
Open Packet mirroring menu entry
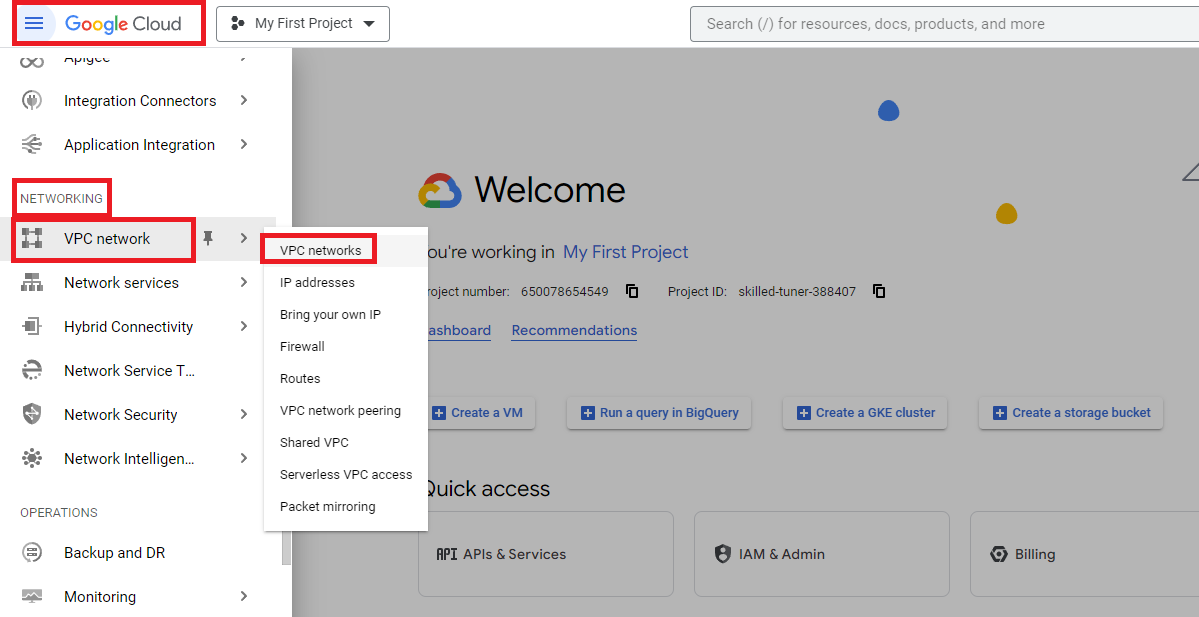click(327, 507)
